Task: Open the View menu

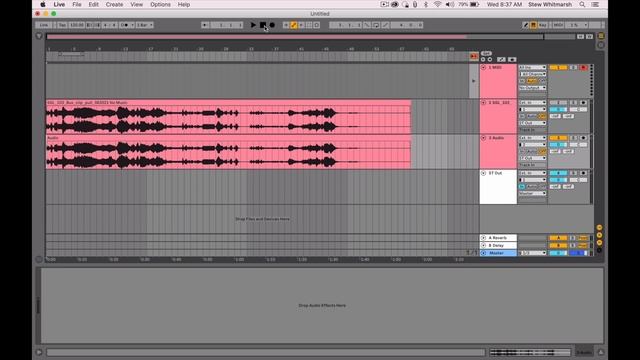Action: click(x=136, y=4)
